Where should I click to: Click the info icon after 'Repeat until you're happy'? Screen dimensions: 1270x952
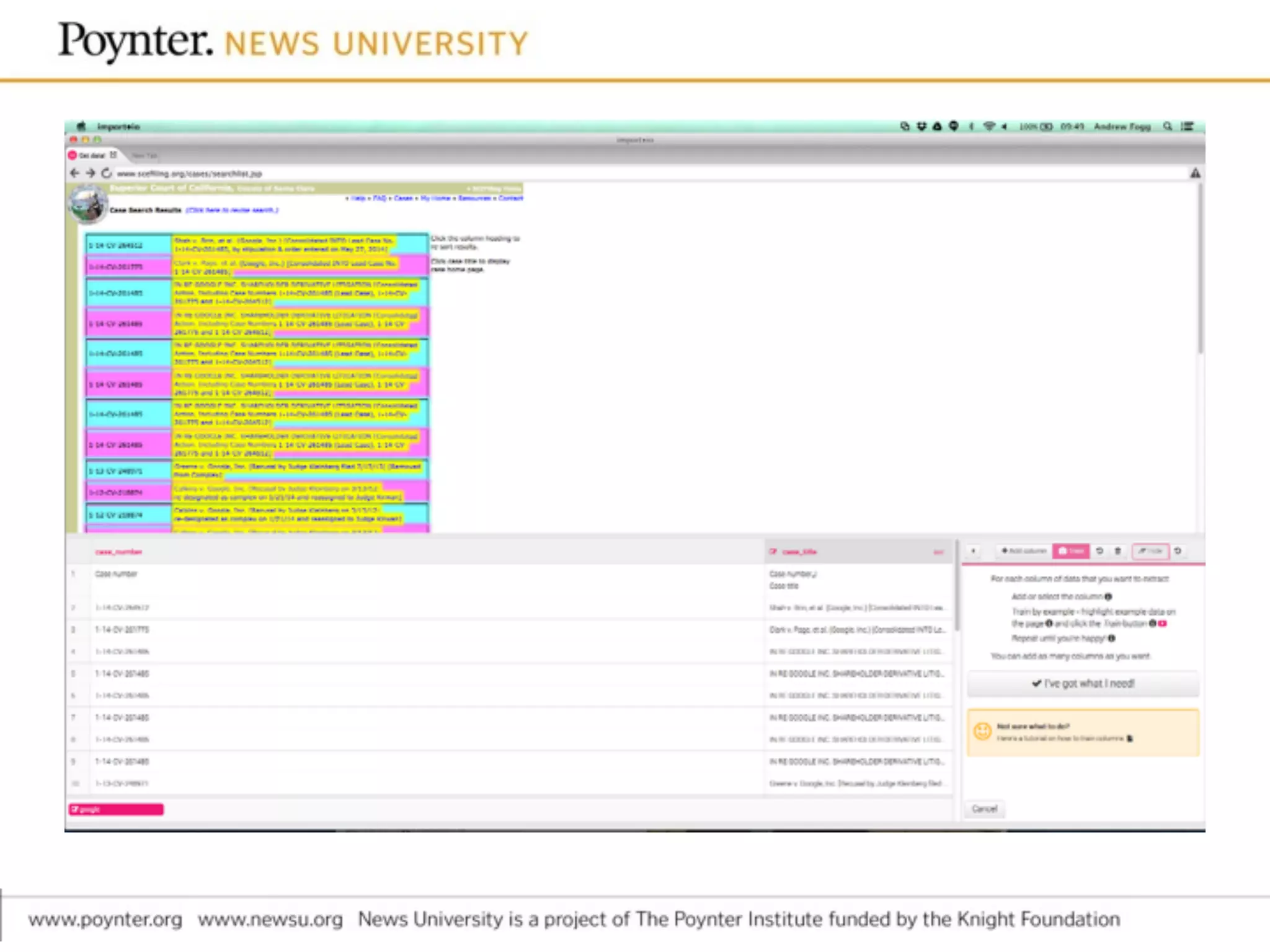[1112, 638]
